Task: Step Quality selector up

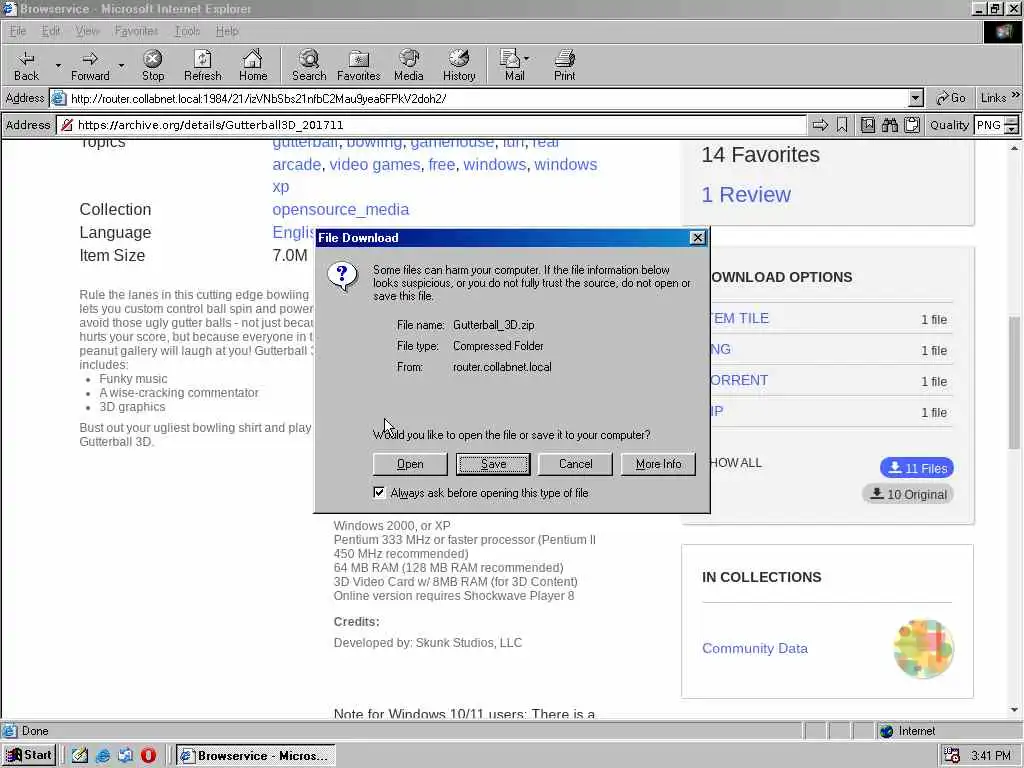Action: click(x=1012, y=120)
